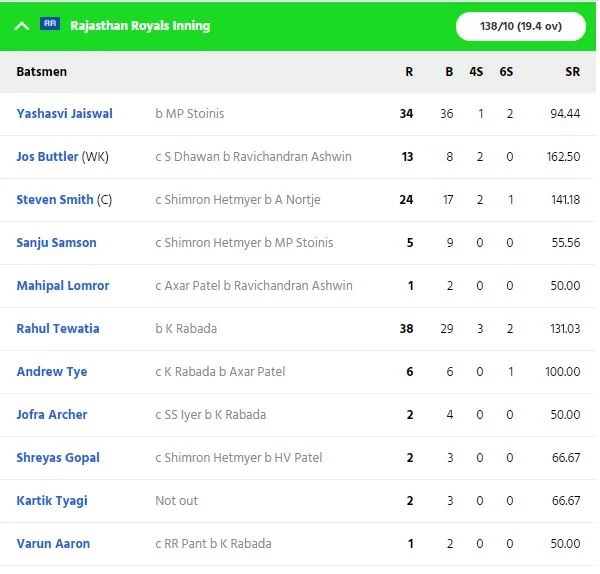View Rahul Tewatia player page
600x574 pixels.
pos(58,328)
